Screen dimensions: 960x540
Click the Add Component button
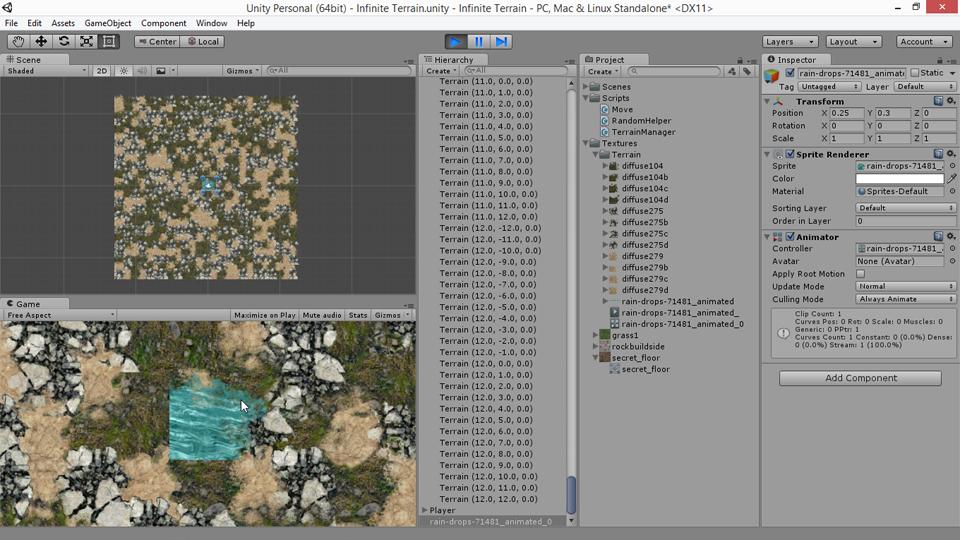(860, 378)
